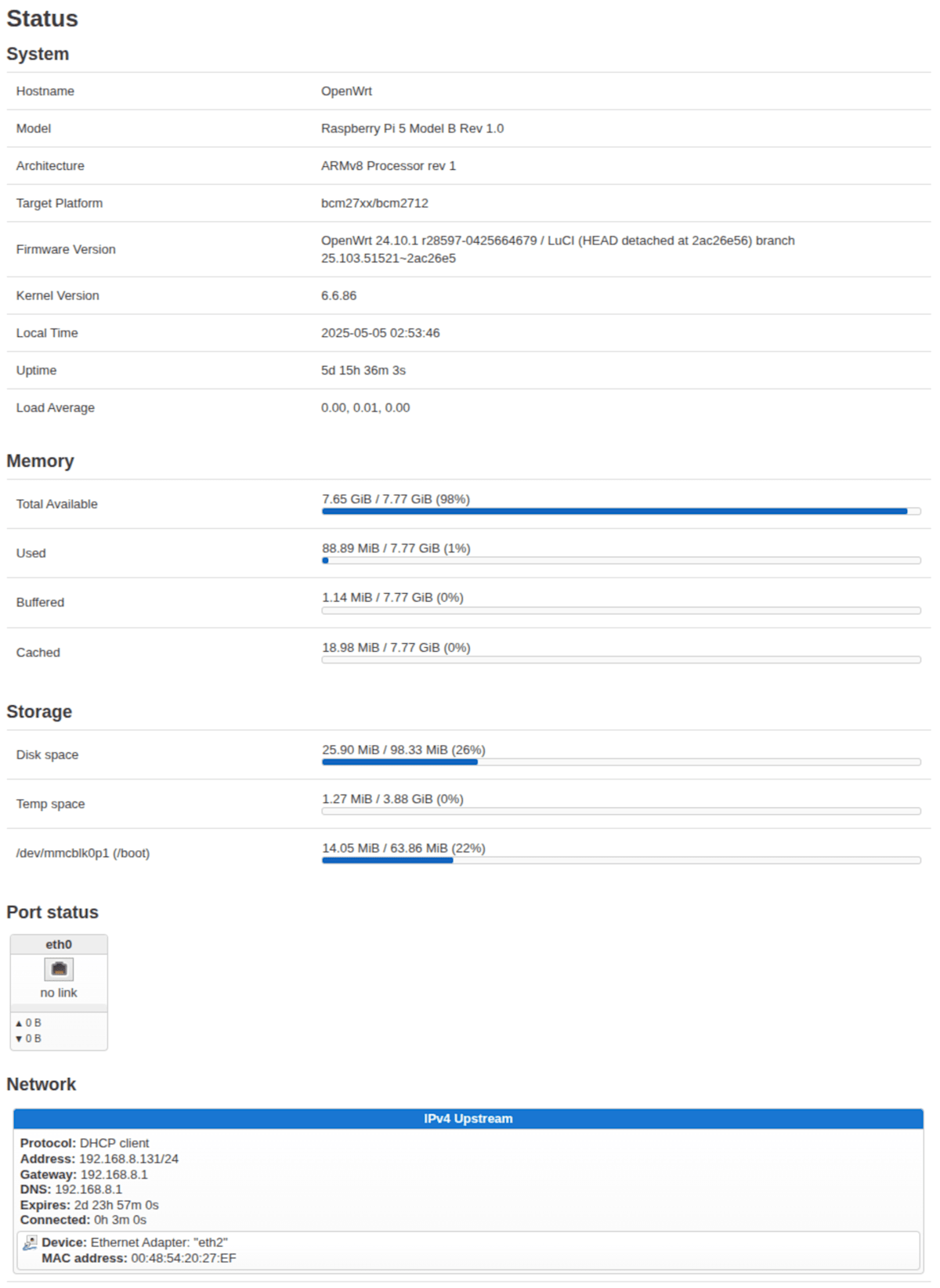Click the eth0 upload counter 0 B
This screenshot has height=1288, width=940.
pyautogui.click(x=28, y=1023)
